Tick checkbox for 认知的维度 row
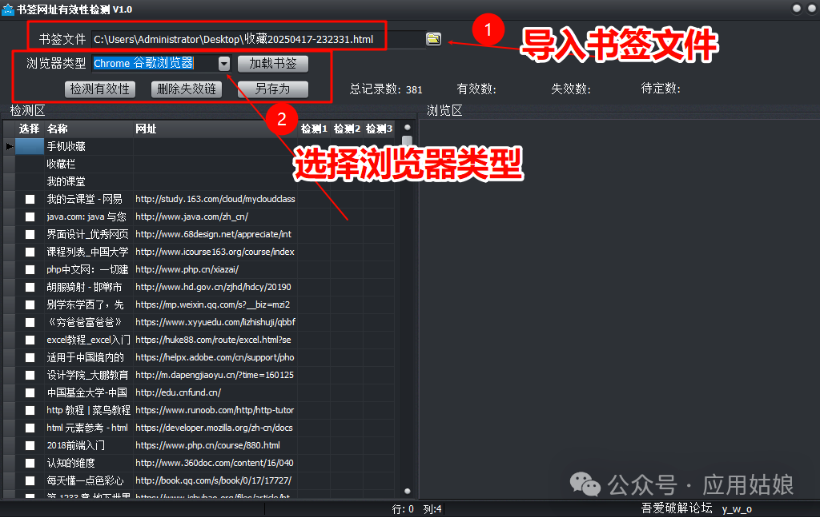This screenshot has width=820, height=517. (30, 463)
